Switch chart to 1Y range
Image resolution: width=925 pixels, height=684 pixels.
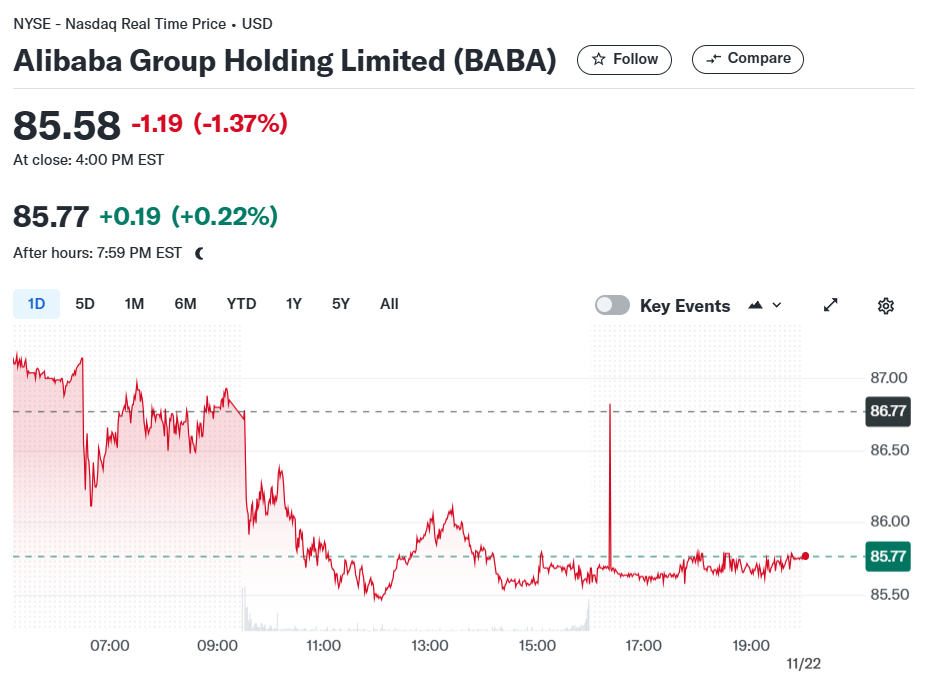294,304
